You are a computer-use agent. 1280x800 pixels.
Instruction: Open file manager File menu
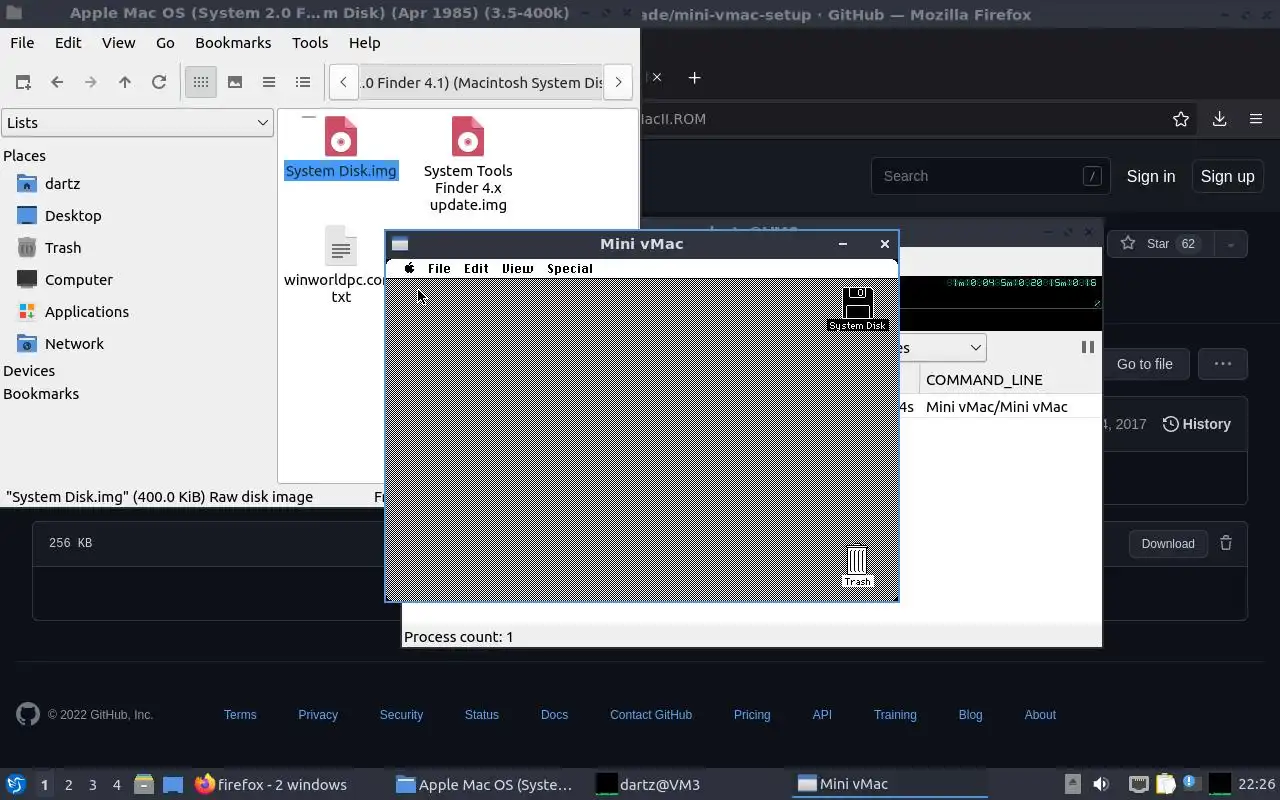pyautogui.click(x=22, y=42)
